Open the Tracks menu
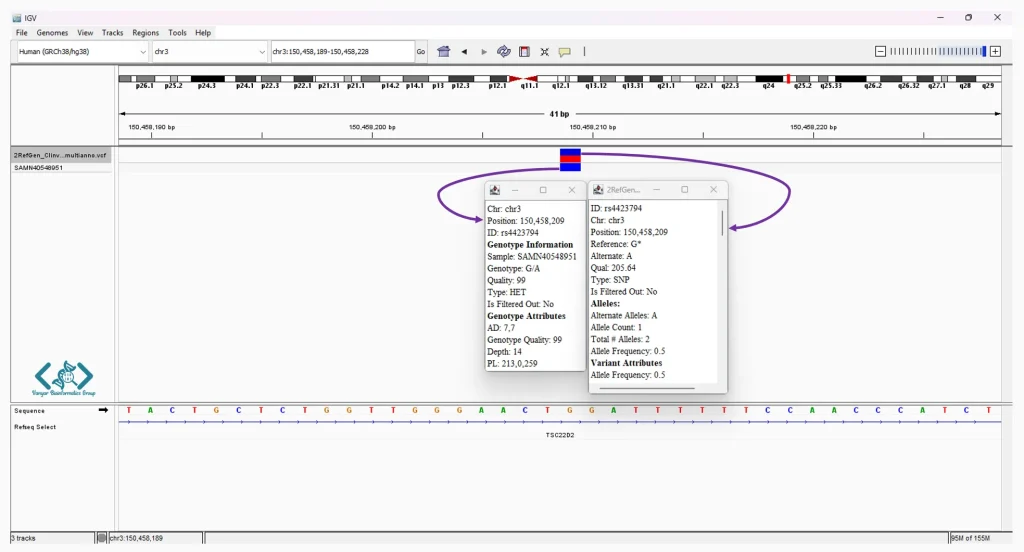Viewport: 1024px width, 552px height. pyautogui.click(x=112, y=33)
